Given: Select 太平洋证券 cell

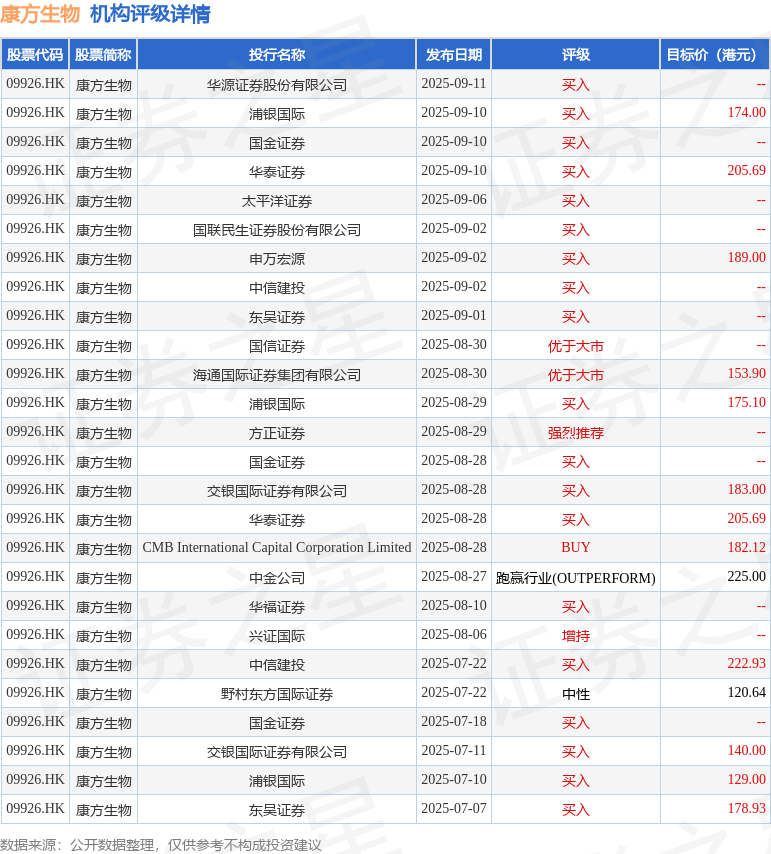Looking at the screenshot, I should tap(277, 201).
